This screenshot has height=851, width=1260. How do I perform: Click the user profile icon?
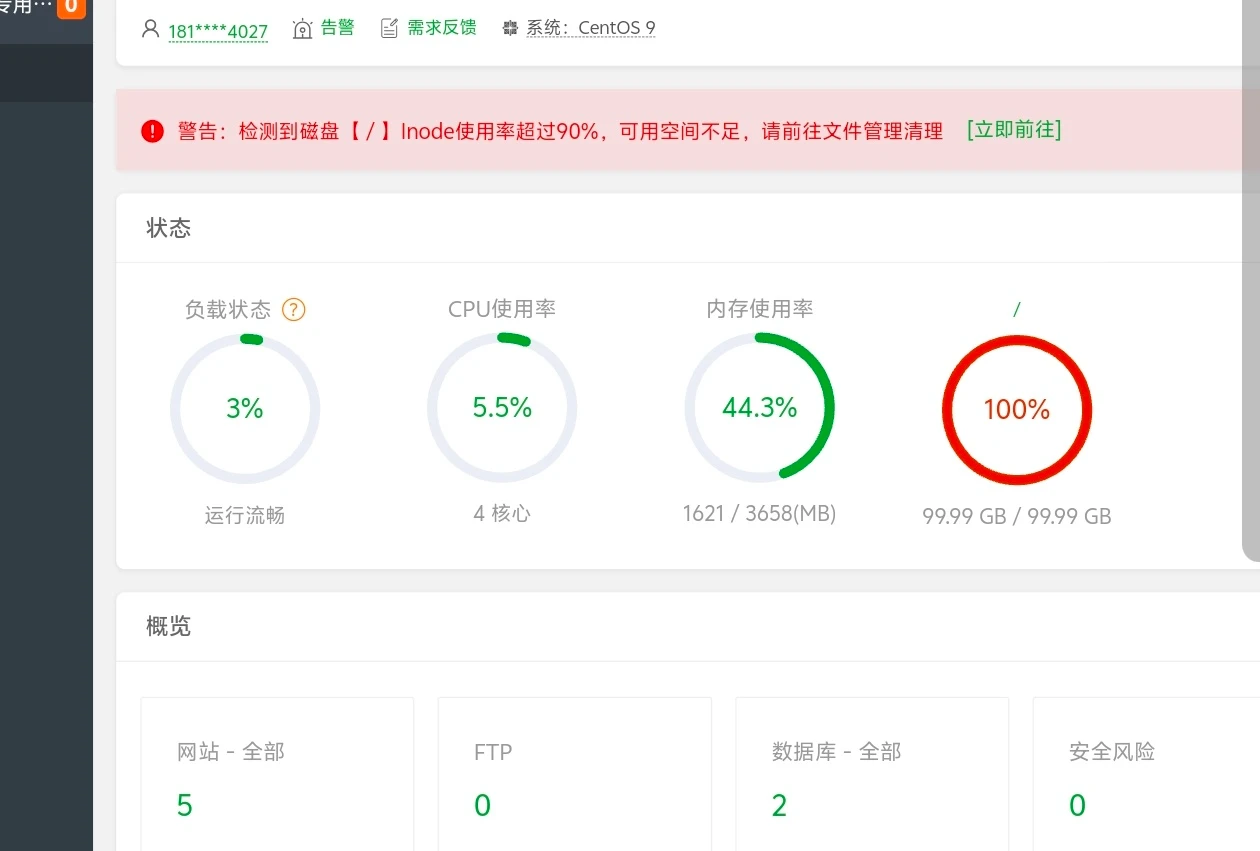click(x=151, y=29)
